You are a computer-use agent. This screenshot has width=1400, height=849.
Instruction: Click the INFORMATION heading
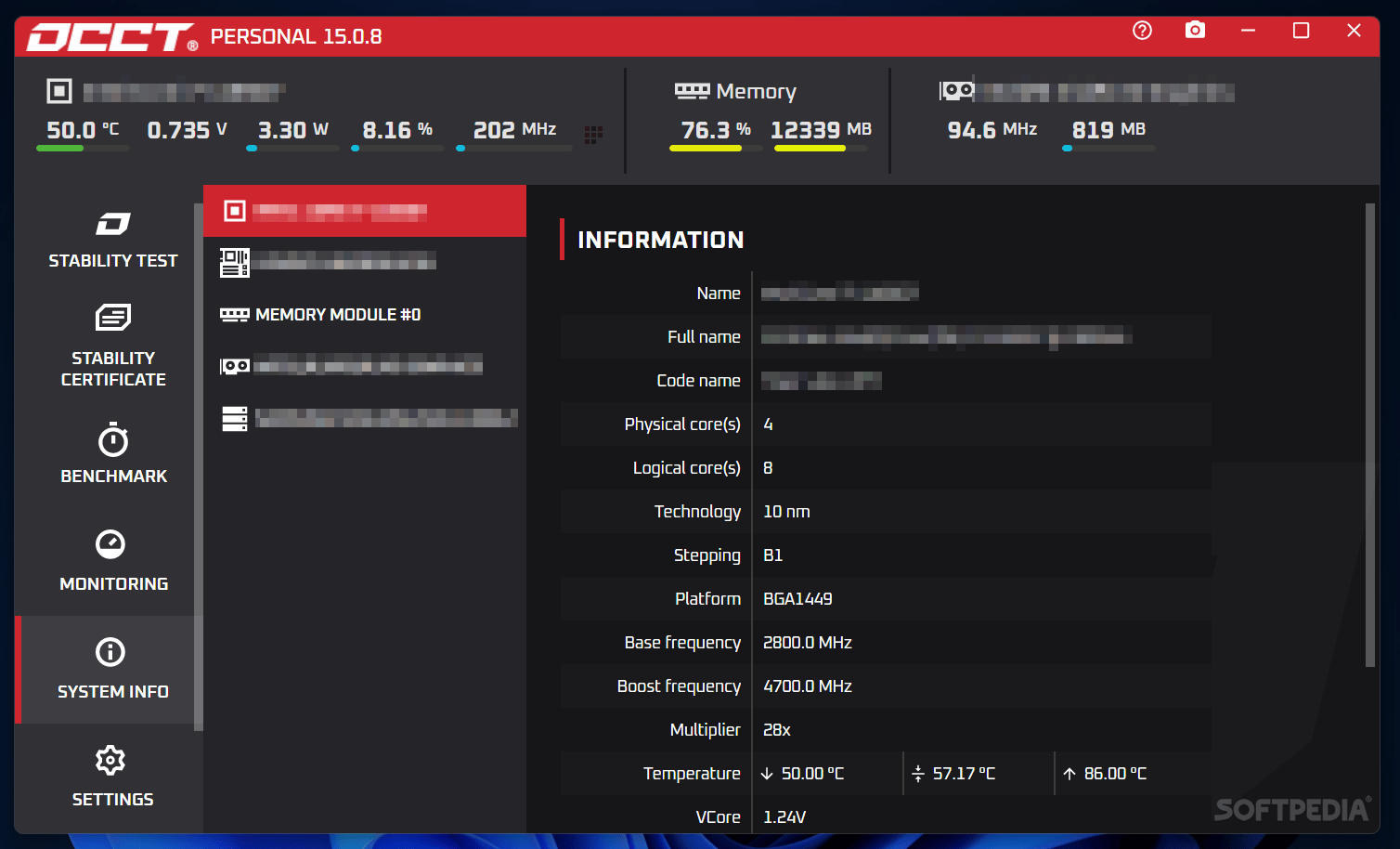(x=661, y=241)
